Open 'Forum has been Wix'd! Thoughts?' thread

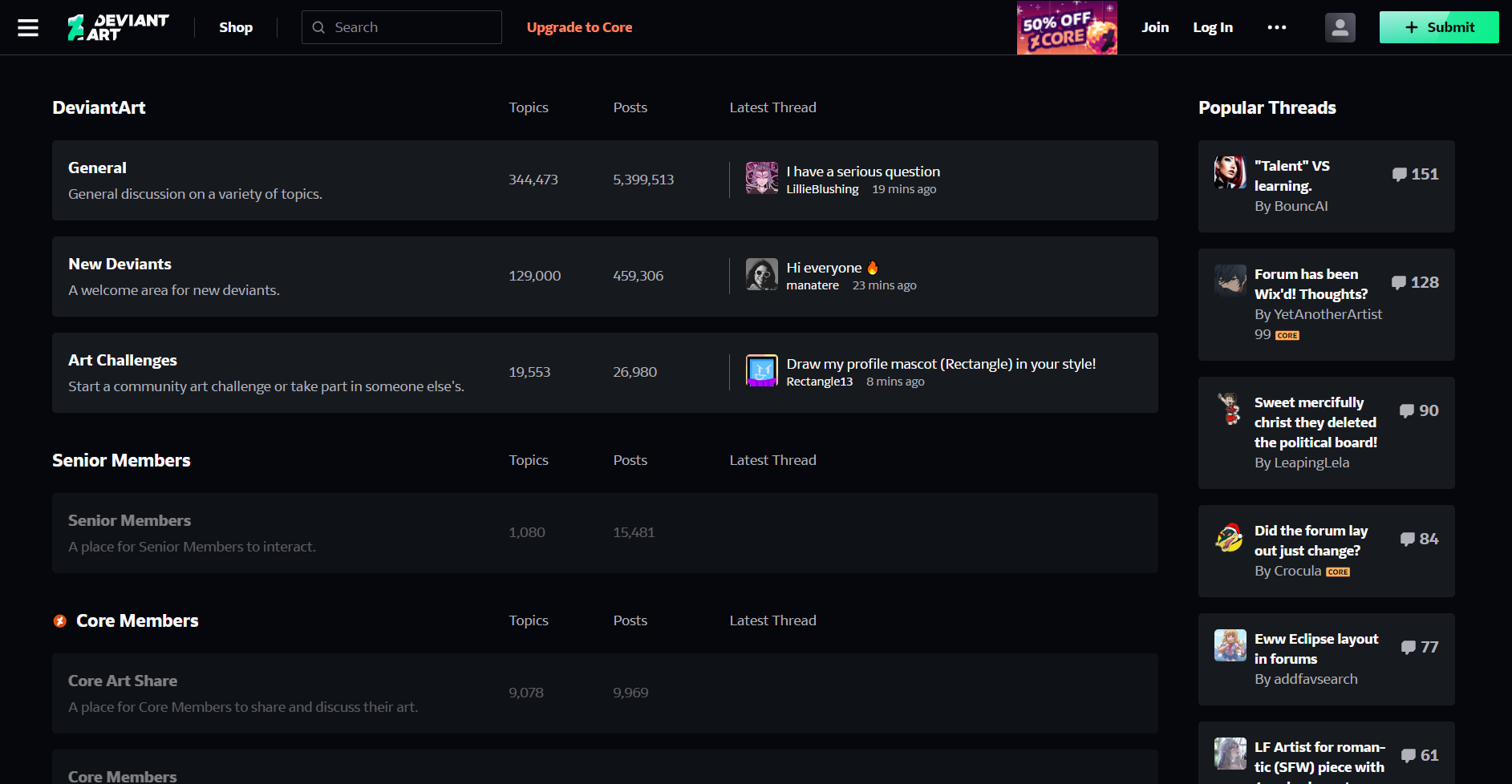click(1311, 284)
